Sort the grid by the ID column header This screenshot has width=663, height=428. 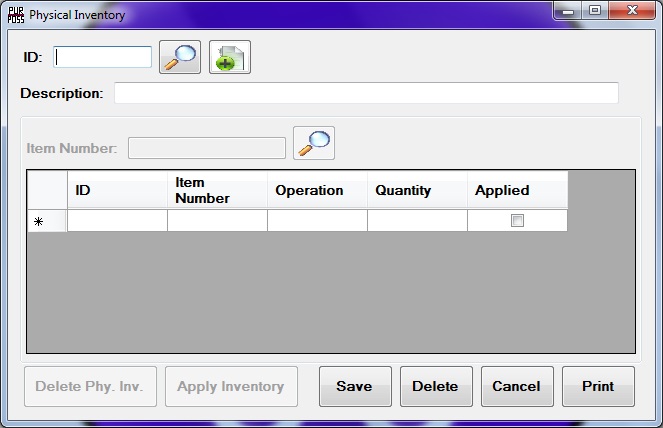click(117, 190)
